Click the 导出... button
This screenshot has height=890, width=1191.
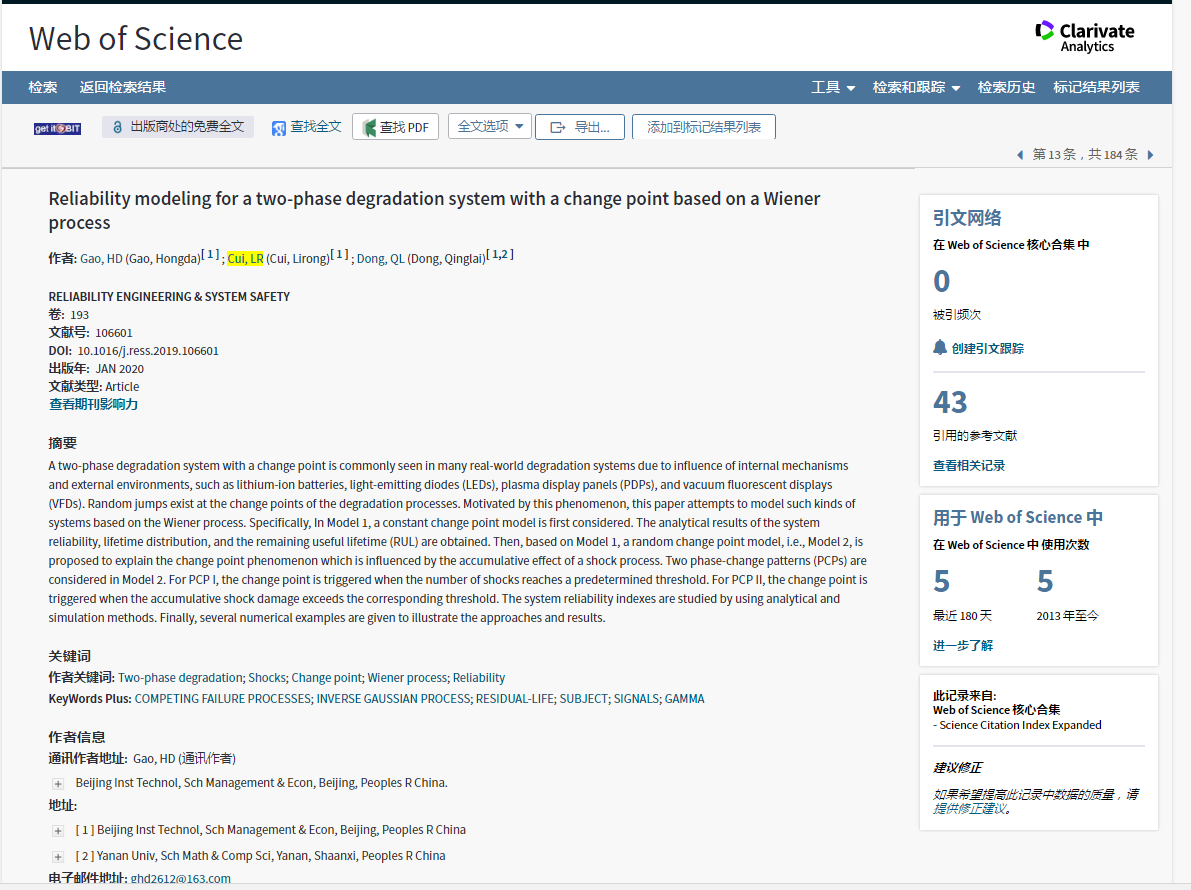pyautogui.click(x=580, y=128)
